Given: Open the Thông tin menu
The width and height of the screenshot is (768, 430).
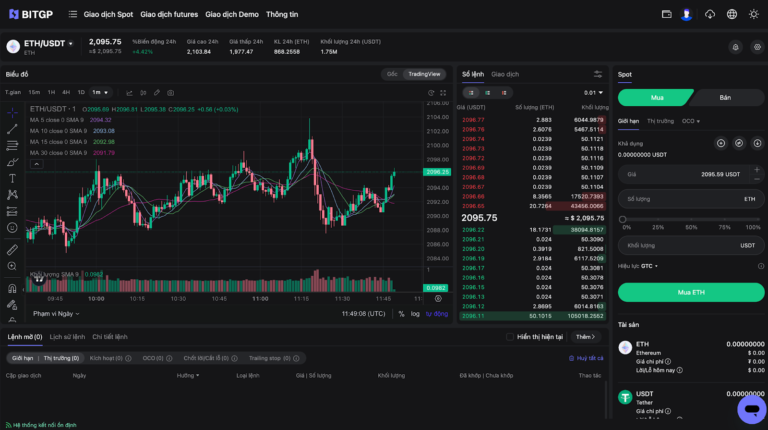Looking at the screenshot, I should tap(282, 14).
